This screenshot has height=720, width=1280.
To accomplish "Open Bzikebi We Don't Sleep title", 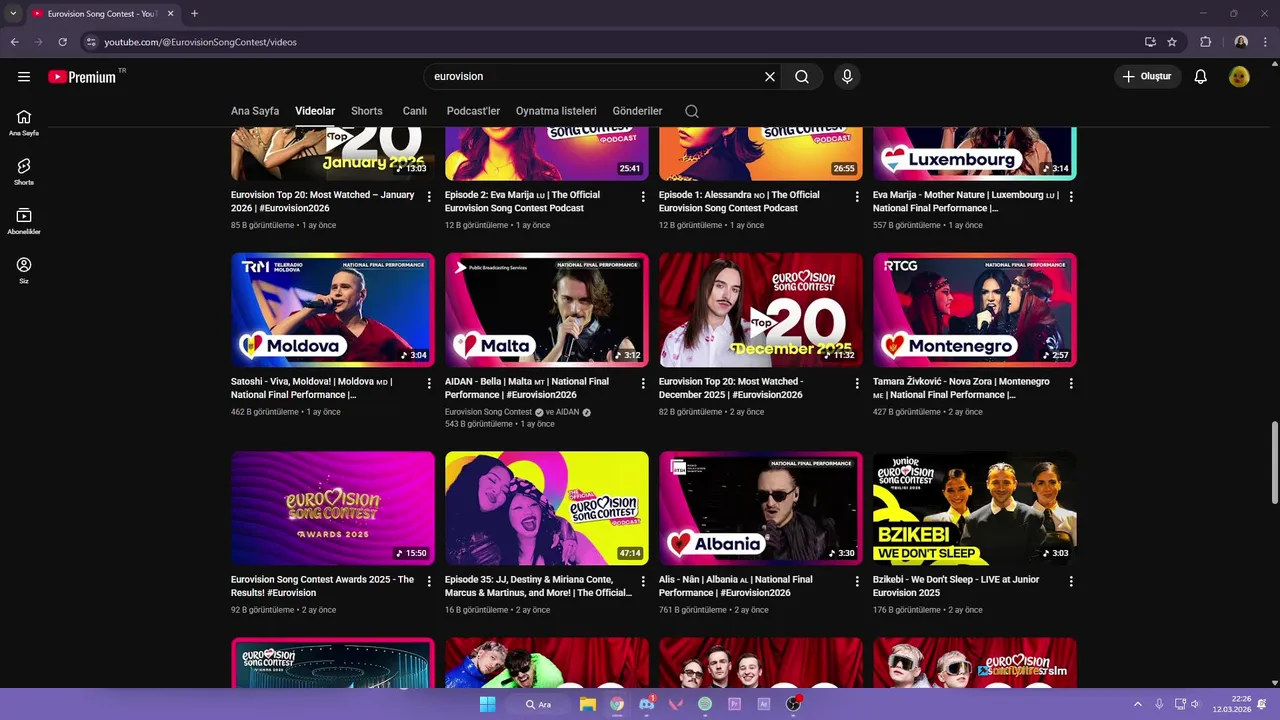I will tap(956, 586).
